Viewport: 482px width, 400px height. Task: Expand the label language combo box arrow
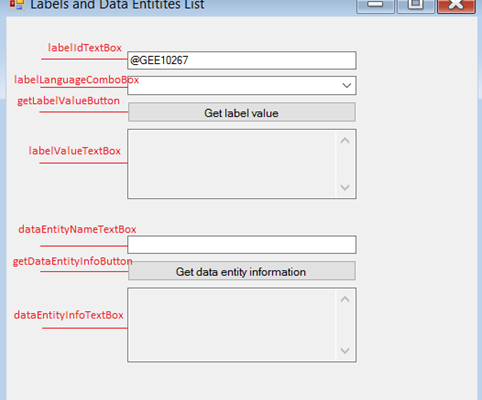(x=347, y=85)
